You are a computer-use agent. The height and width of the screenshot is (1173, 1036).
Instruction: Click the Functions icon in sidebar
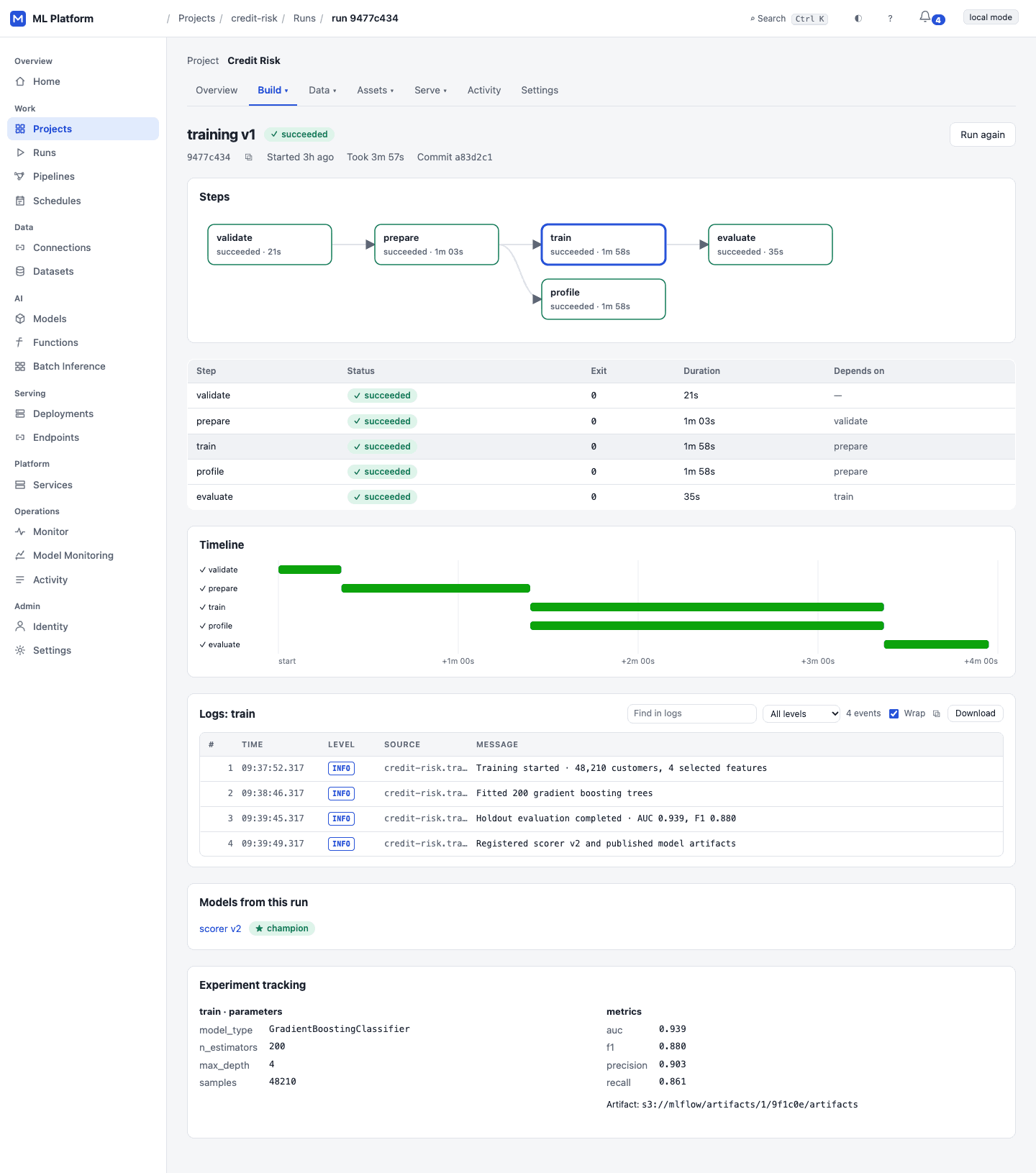(x=20, y=342)
